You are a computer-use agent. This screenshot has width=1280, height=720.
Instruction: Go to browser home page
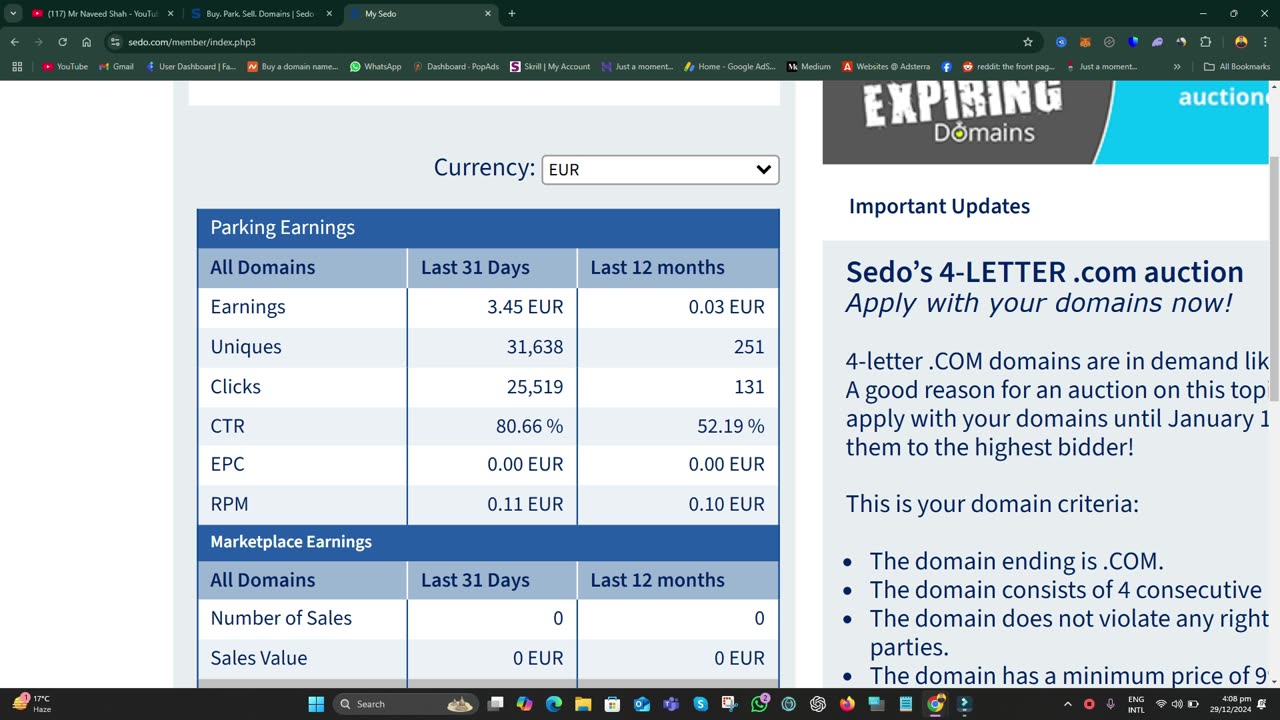87,42
